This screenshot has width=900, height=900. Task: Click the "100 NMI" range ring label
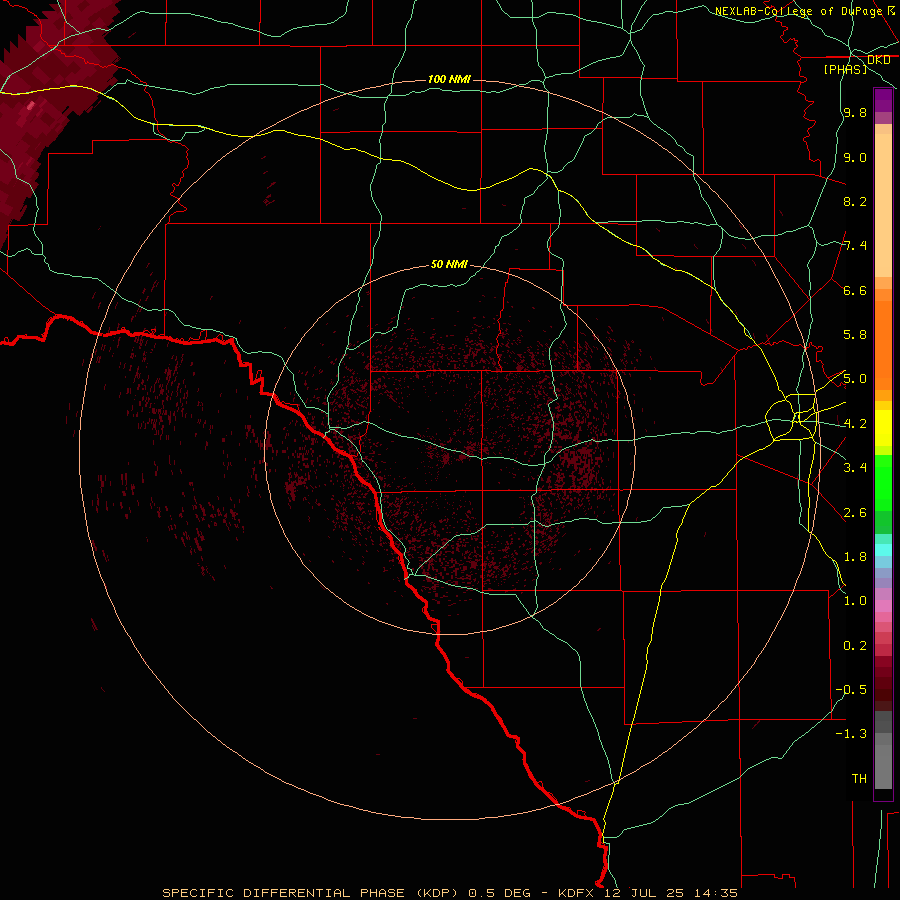(449, 79)
